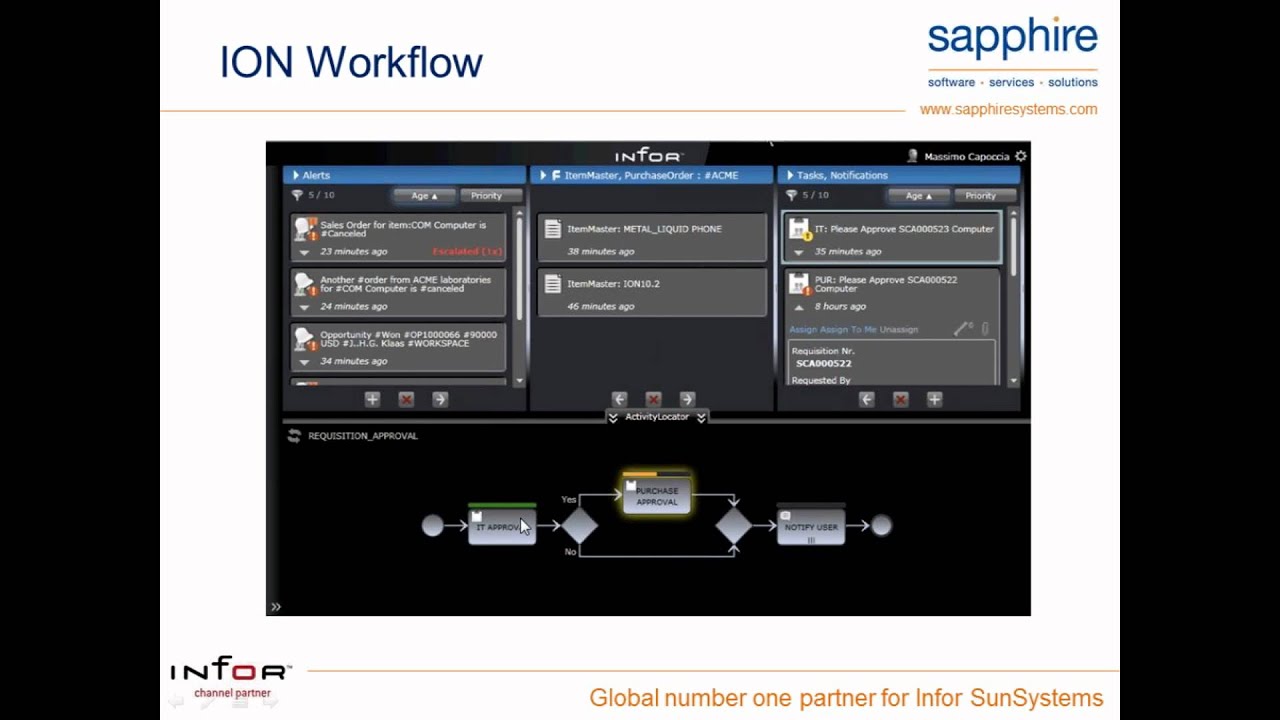Click the red X button under Alerts panel
The image size is (1280, 720).
coord(406,399)
